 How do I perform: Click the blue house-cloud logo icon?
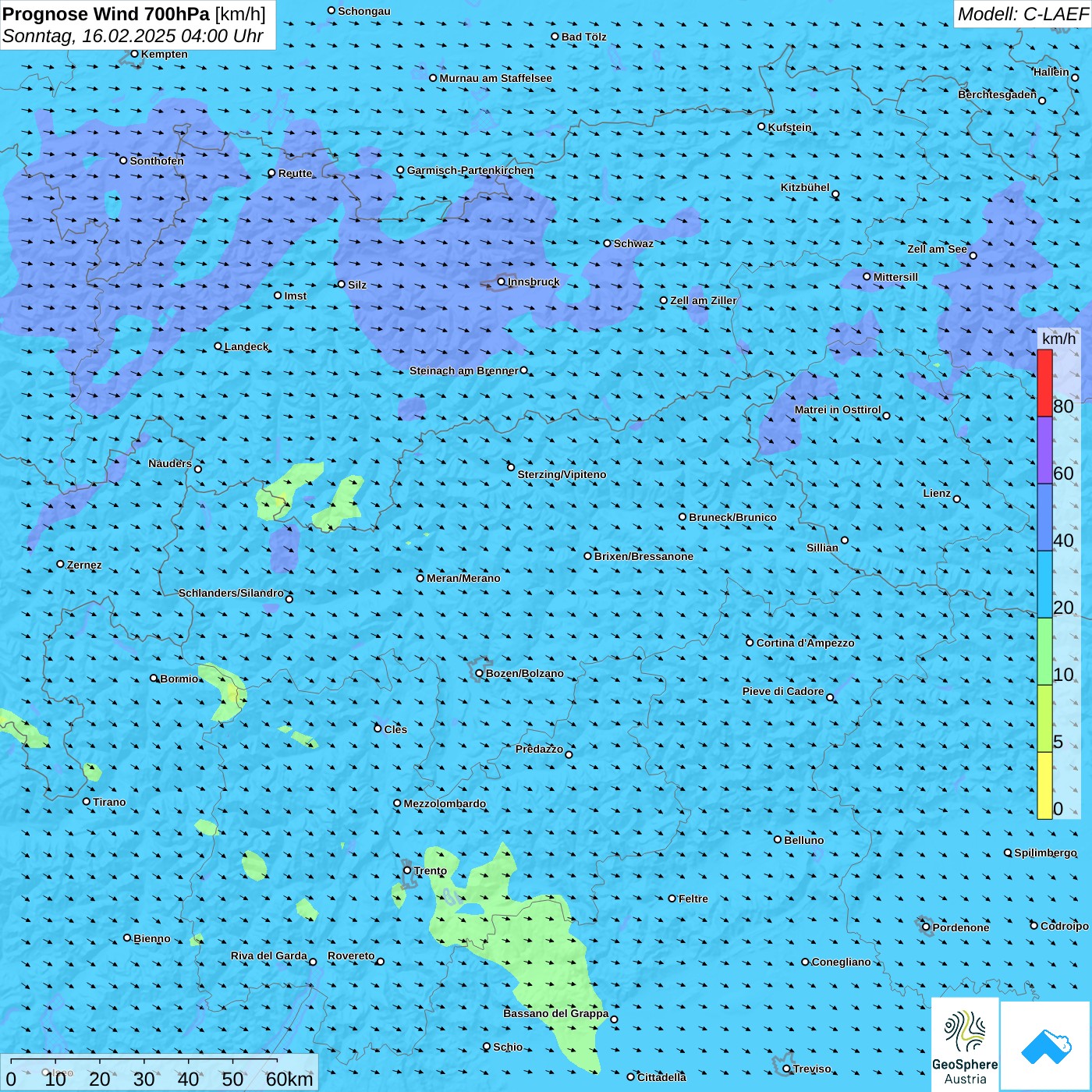1046,1046
